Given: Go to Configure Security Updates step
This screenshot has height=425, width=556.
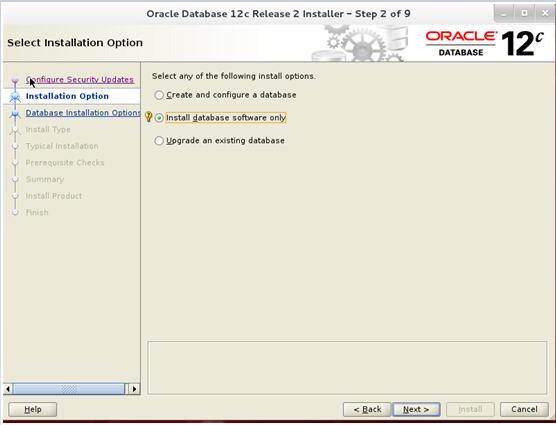Looking at the screenshot, I should pos(80,80).
